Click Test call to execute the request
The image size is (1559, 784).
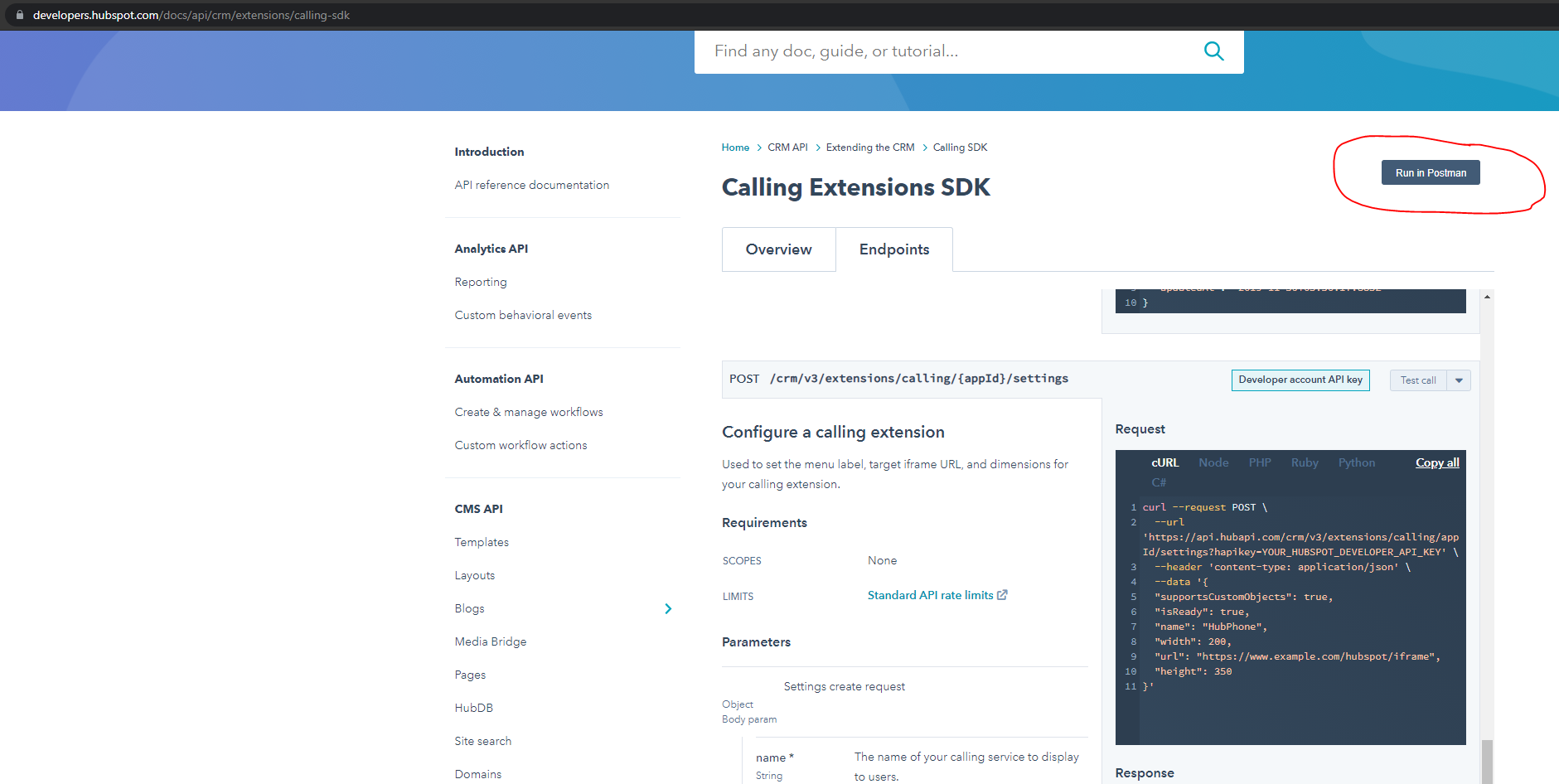(x=1417, y=380)
